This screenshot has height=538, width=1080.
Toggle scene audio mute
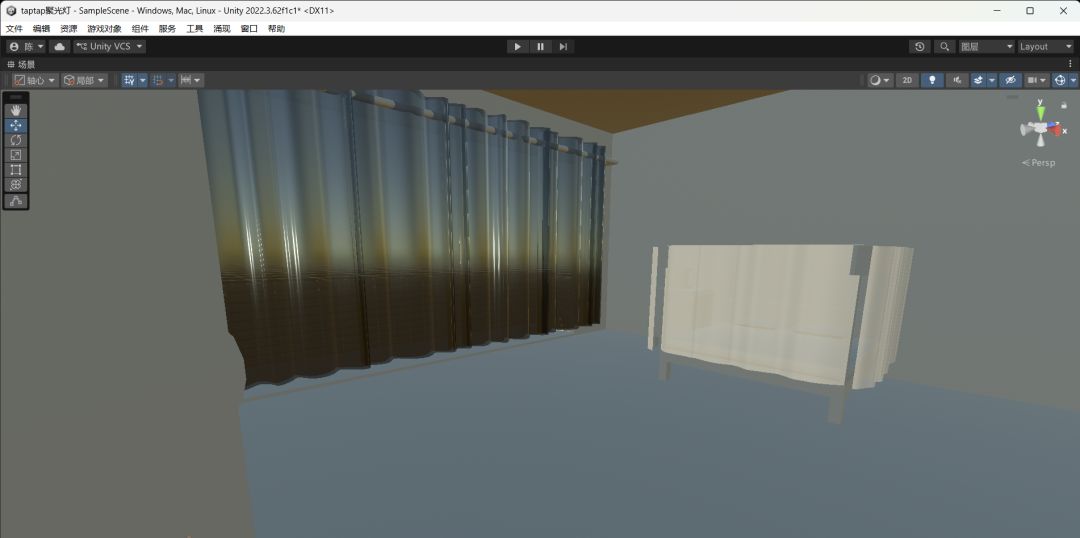(x=957, y=81)
